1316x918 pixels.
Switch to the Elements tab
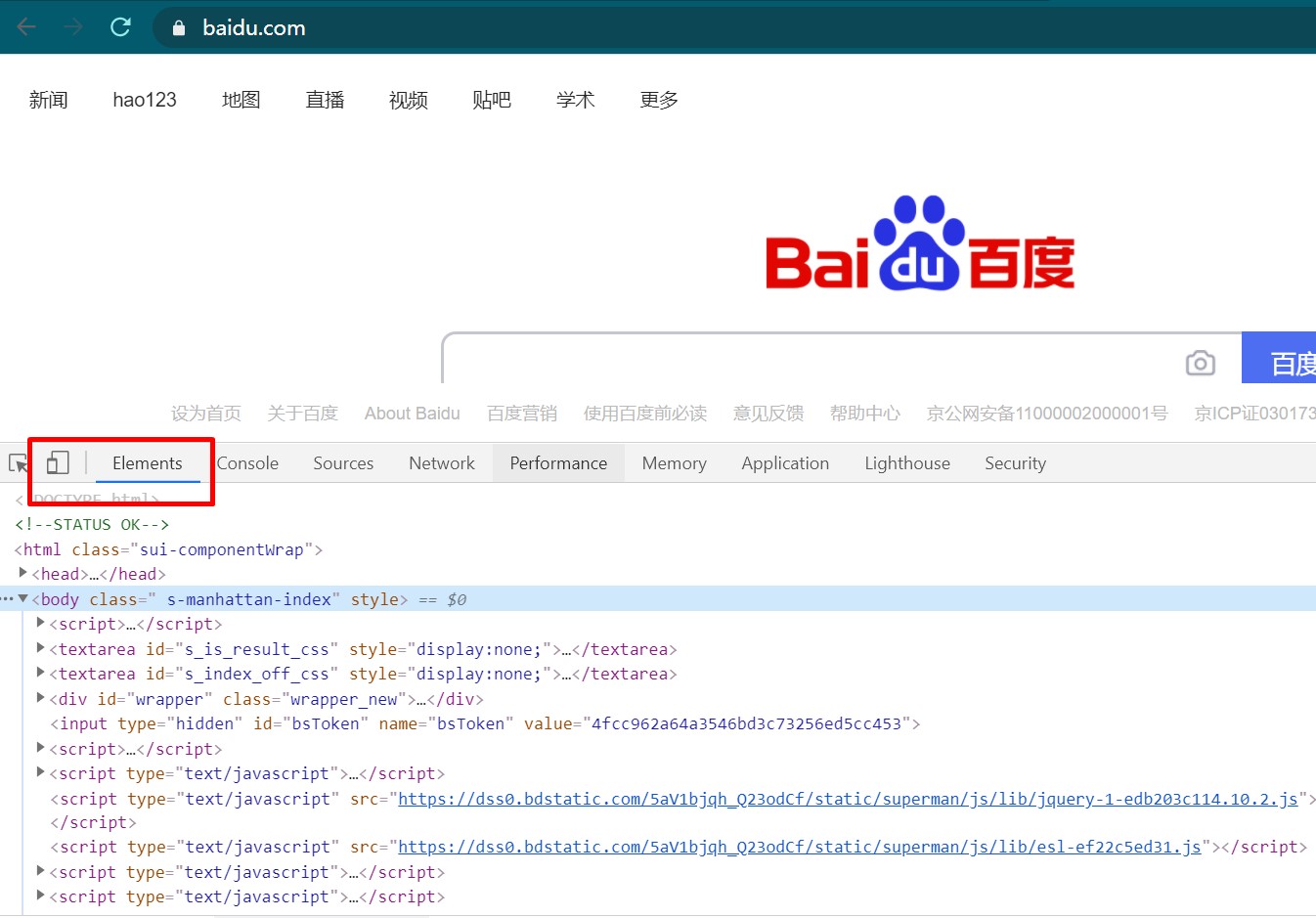148,463
